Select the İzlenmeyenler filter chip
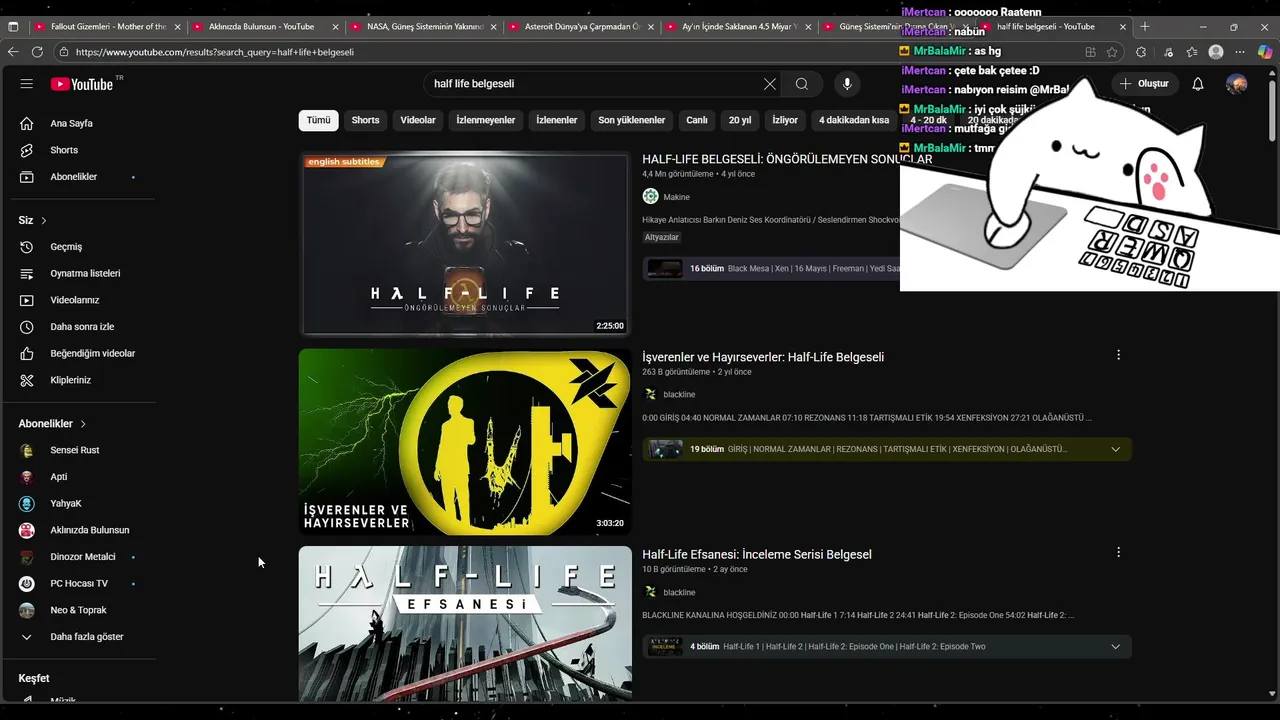Viewport: 1280px width, 720px height. [486, 120]
